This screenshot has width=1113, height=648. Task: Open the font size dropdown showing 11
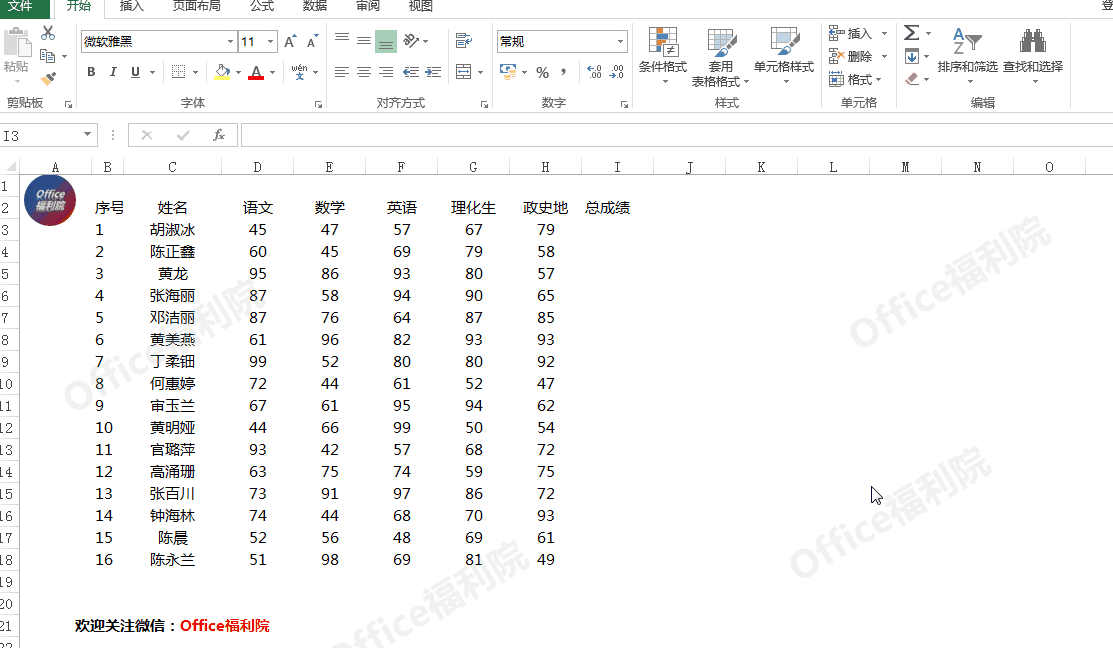click(x=270, y=41)
